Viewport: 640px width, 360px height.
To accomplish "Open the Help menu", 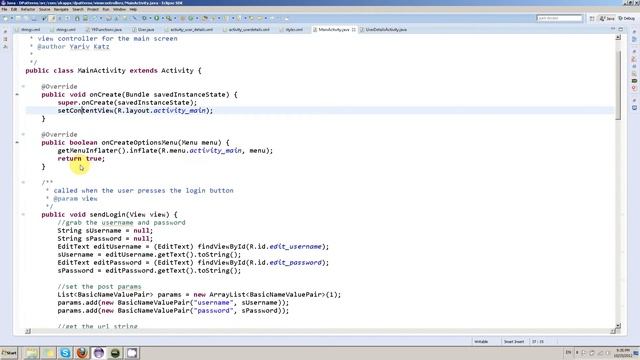I will pyautogui.click(x=133, y=9).
